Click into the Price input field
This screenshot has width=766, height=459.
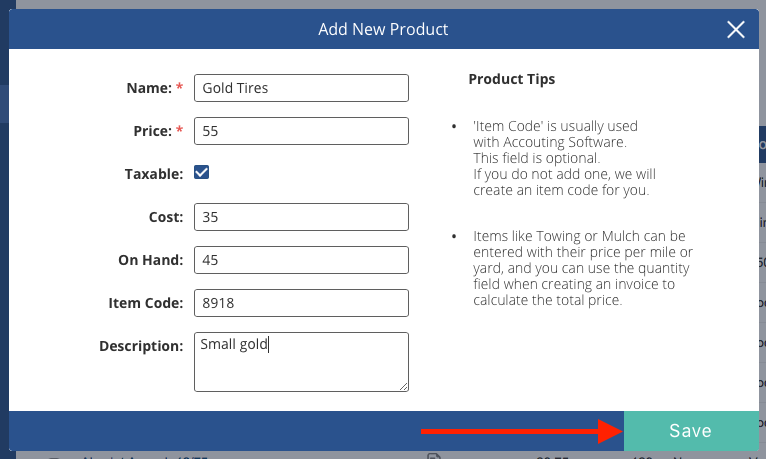tap(301, 131)
